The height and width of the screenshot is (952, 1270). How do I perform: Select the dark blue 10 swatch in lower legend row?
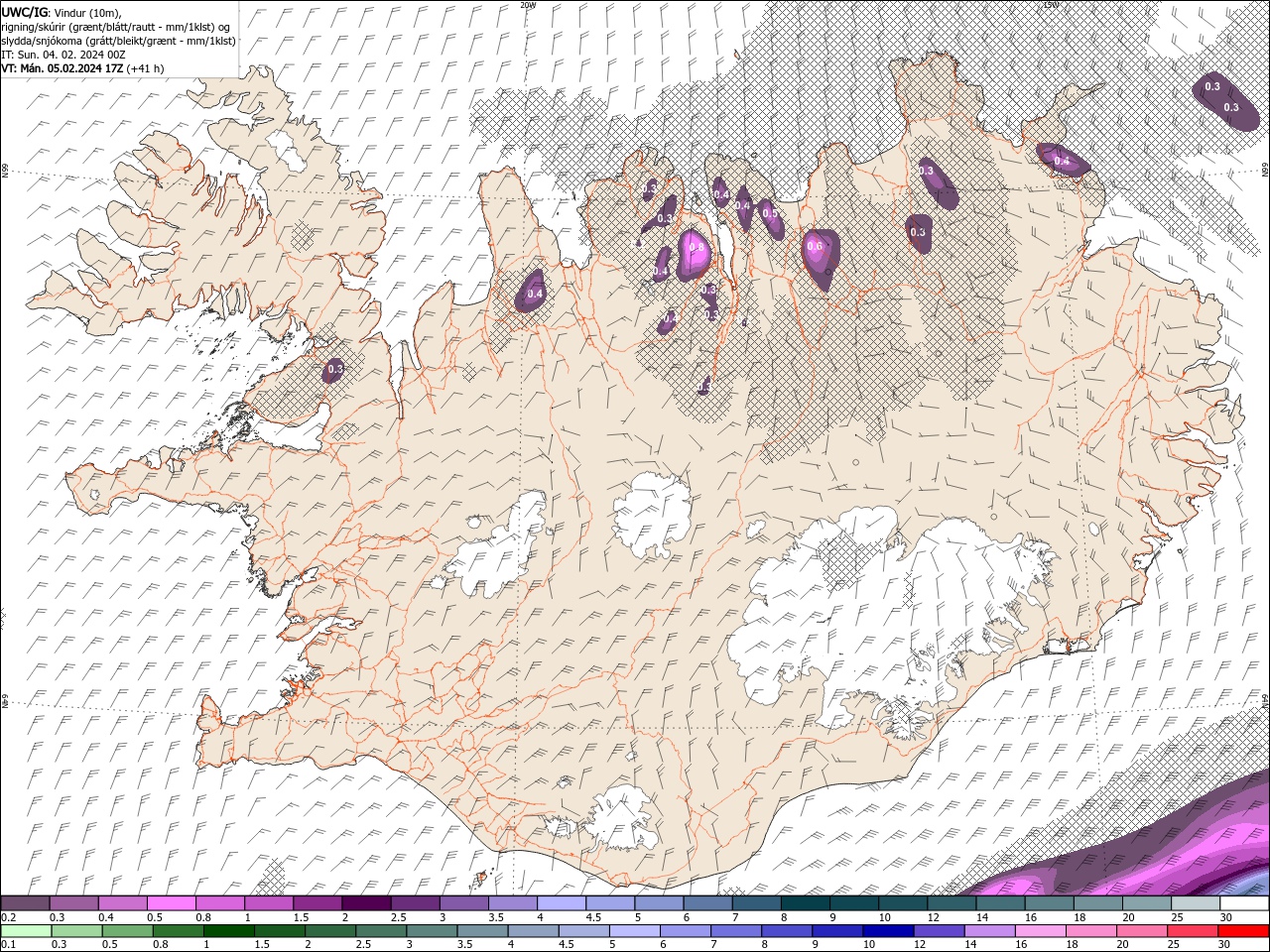point(888,931)
